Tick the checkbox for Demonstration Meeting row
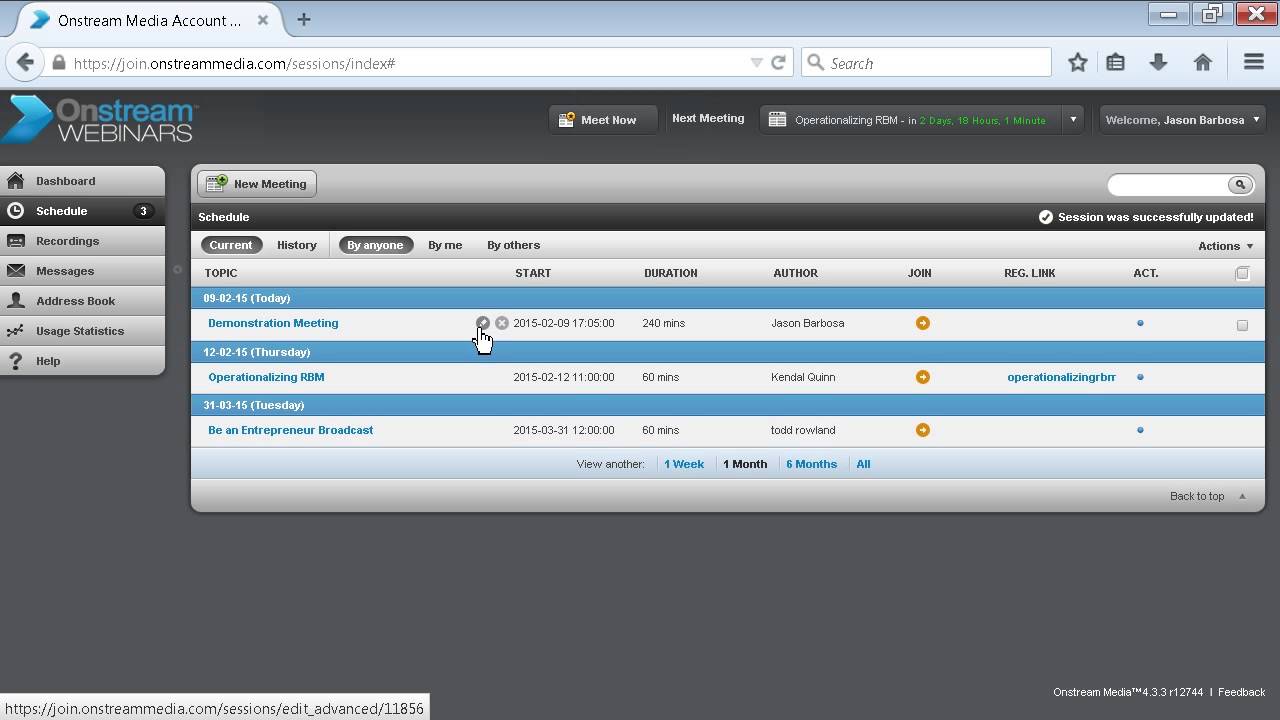Screen dimensions: 1280x720 click(1242, 325)
